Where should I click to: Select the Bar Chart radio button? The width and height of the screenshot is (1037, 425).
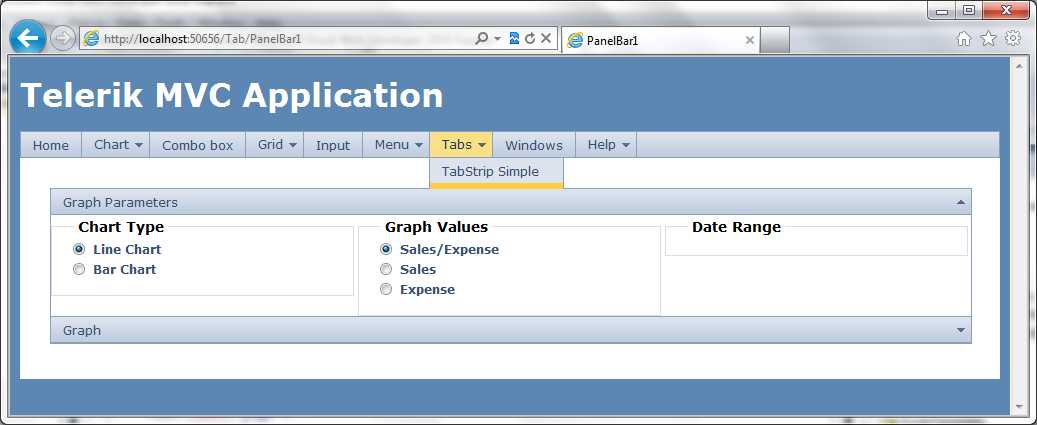coord(79,269)
